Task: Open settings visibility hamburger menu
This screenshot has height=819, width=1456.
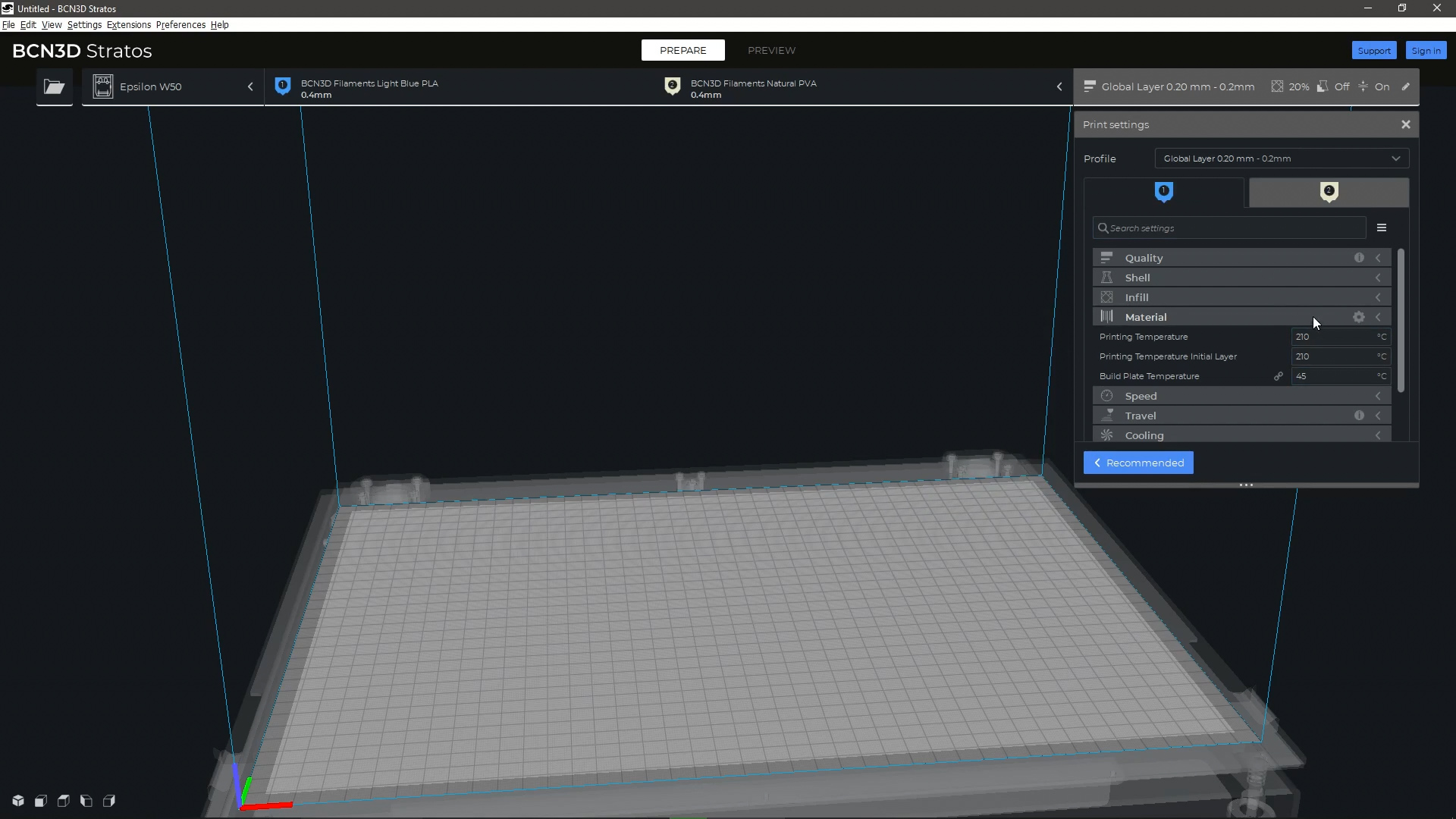Action: (x=1382, y=227)
